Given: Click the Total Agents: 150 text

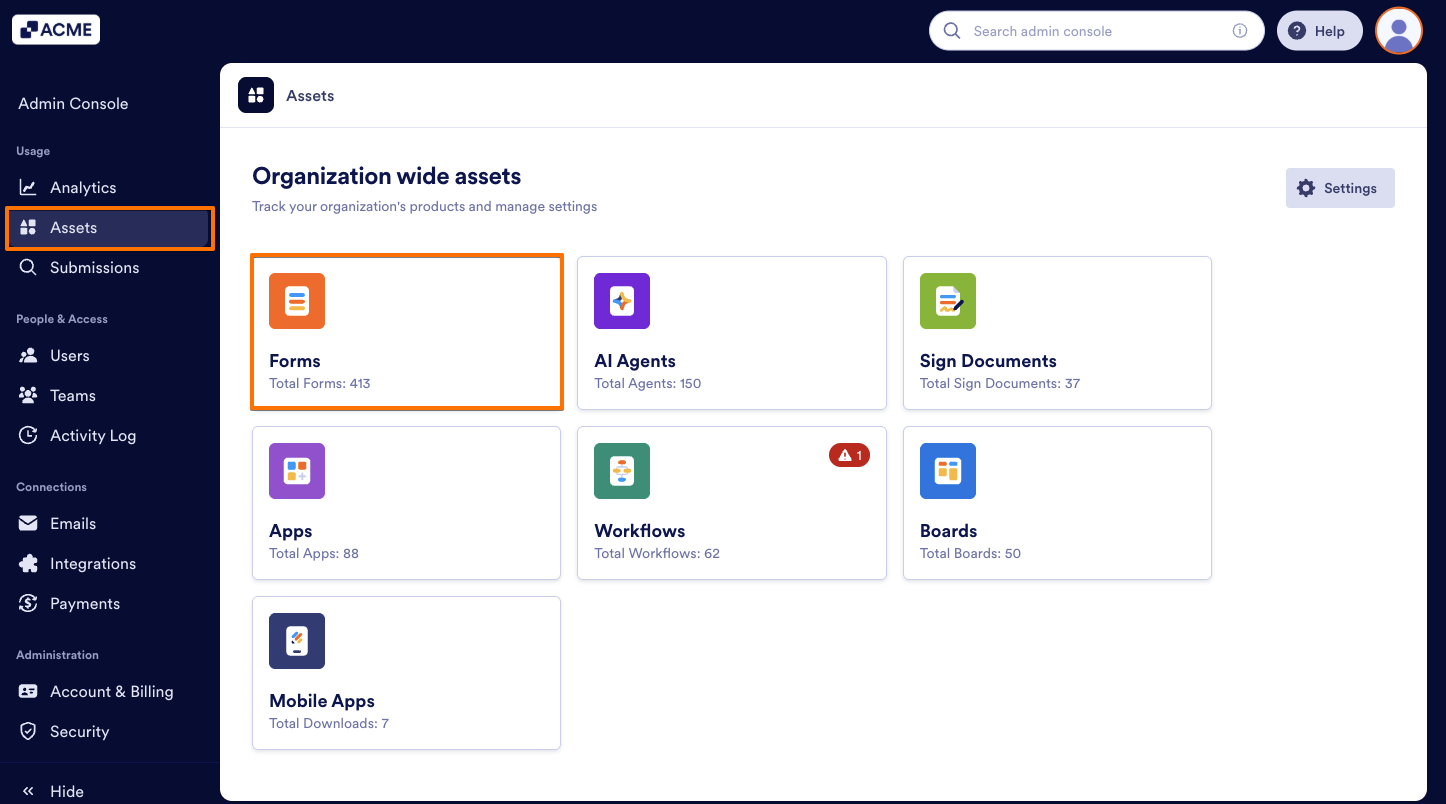Looking at the screenshot, I should click(x=648, y=383).
